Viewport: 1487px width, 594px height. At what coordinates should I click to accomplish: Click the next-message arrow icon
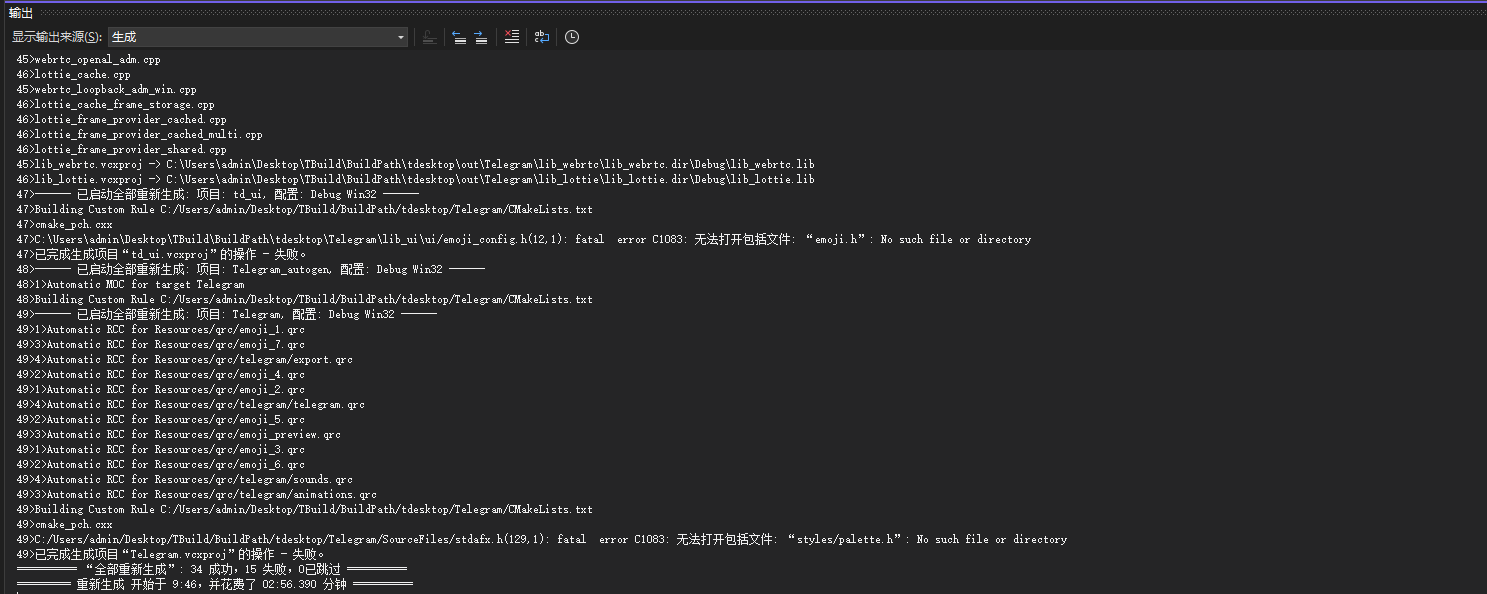481,37
